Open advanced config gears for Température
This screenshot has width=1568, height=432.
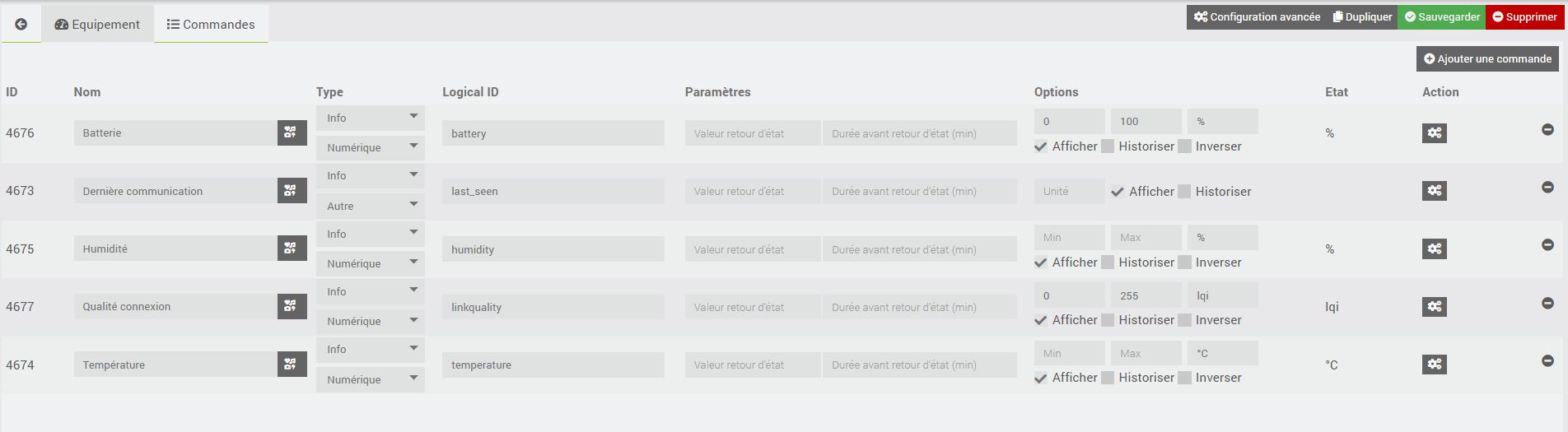(1434, 365)
